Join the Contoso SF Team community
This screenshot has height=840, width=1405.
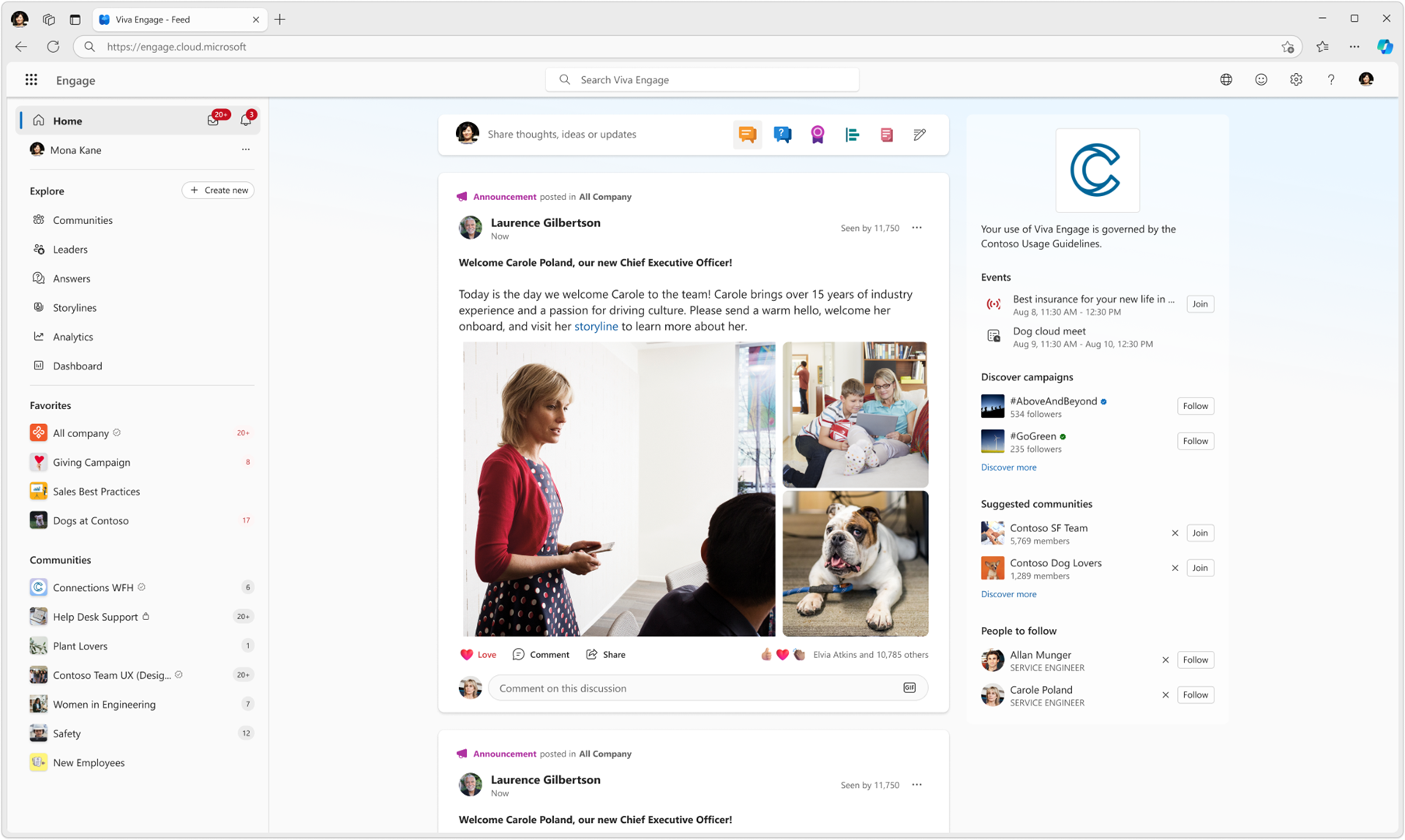(1200, 533)
